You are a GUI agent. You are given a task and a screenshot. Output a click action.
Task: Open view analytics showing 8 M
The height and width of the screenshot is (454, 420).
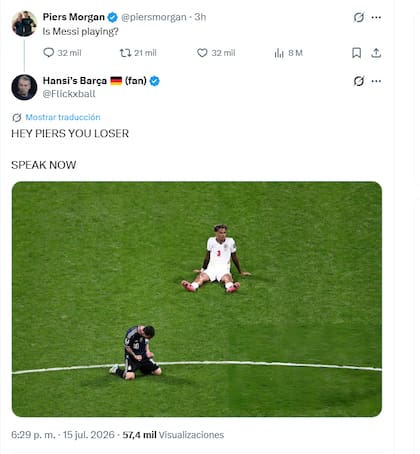(x=288, y=53)
